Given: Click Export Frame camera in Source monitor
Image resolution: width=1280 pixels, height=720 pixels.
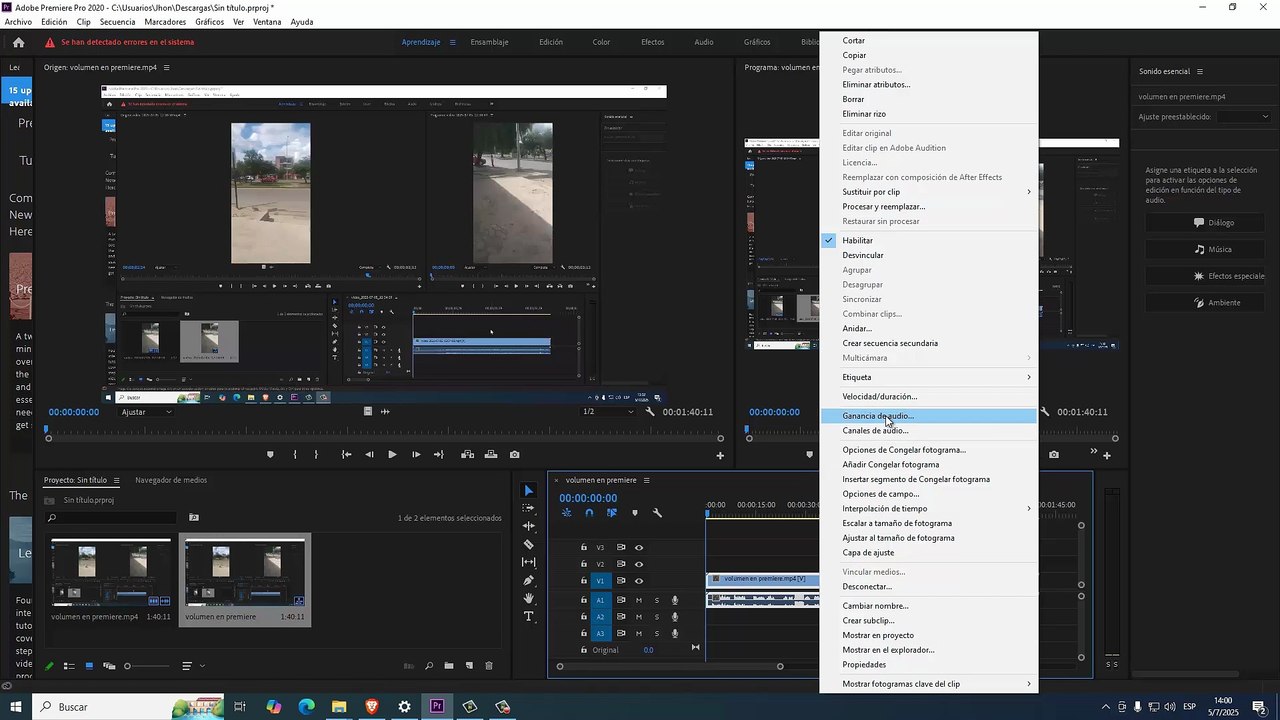Looking at the screenshot, I should (515, 455).
